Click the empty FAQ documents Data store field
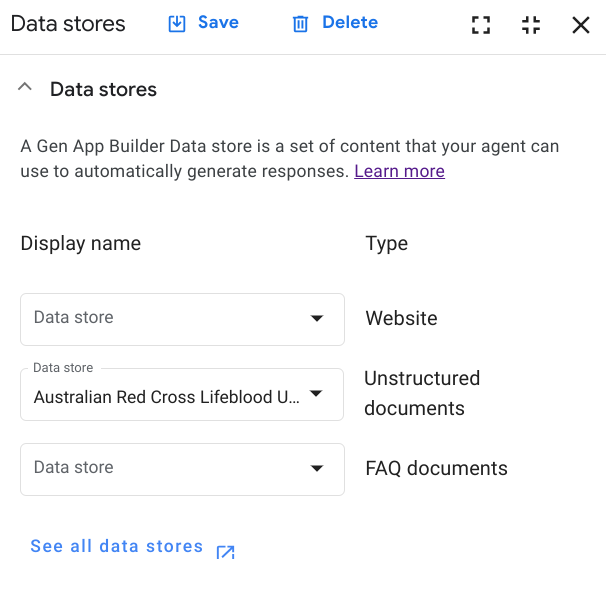Image resolution: width=606 pixels, height=596 pixels. 160,469
